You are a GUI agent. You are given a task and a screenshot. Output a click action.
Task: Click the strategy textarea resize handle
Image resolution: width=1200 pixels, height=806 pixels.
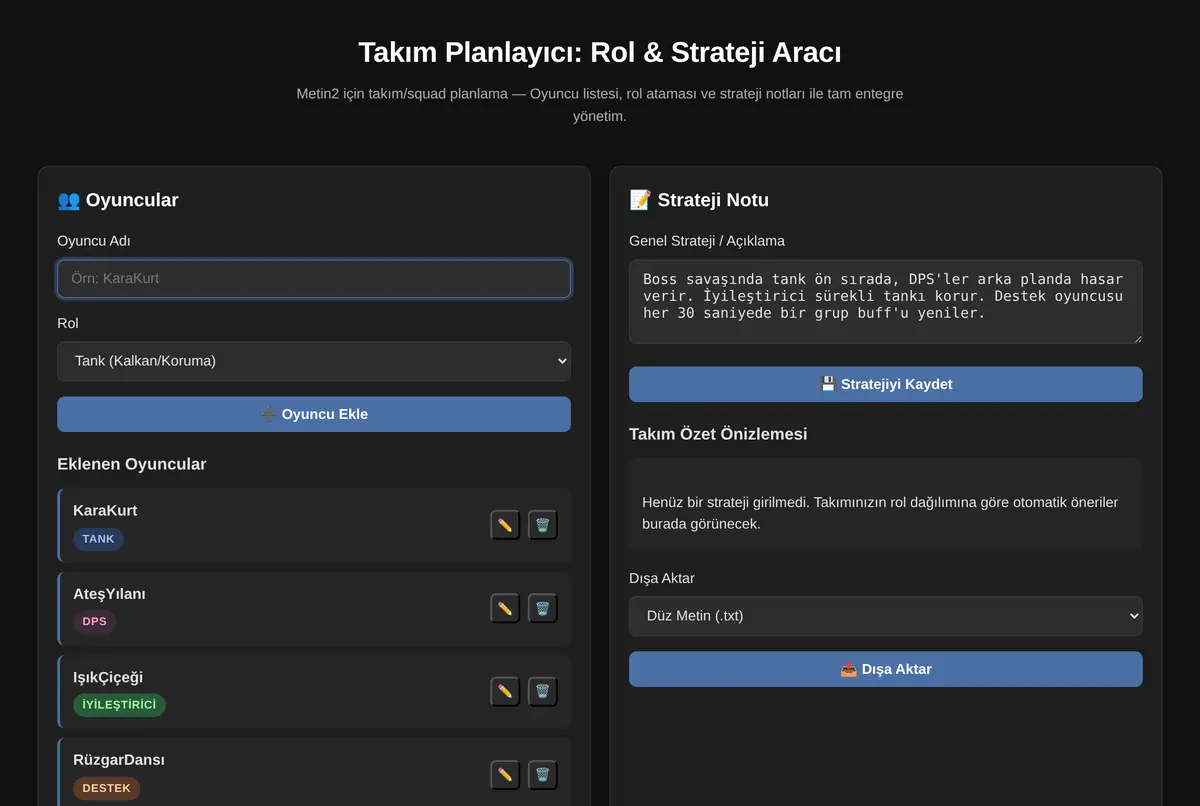tap(1136, 338)
